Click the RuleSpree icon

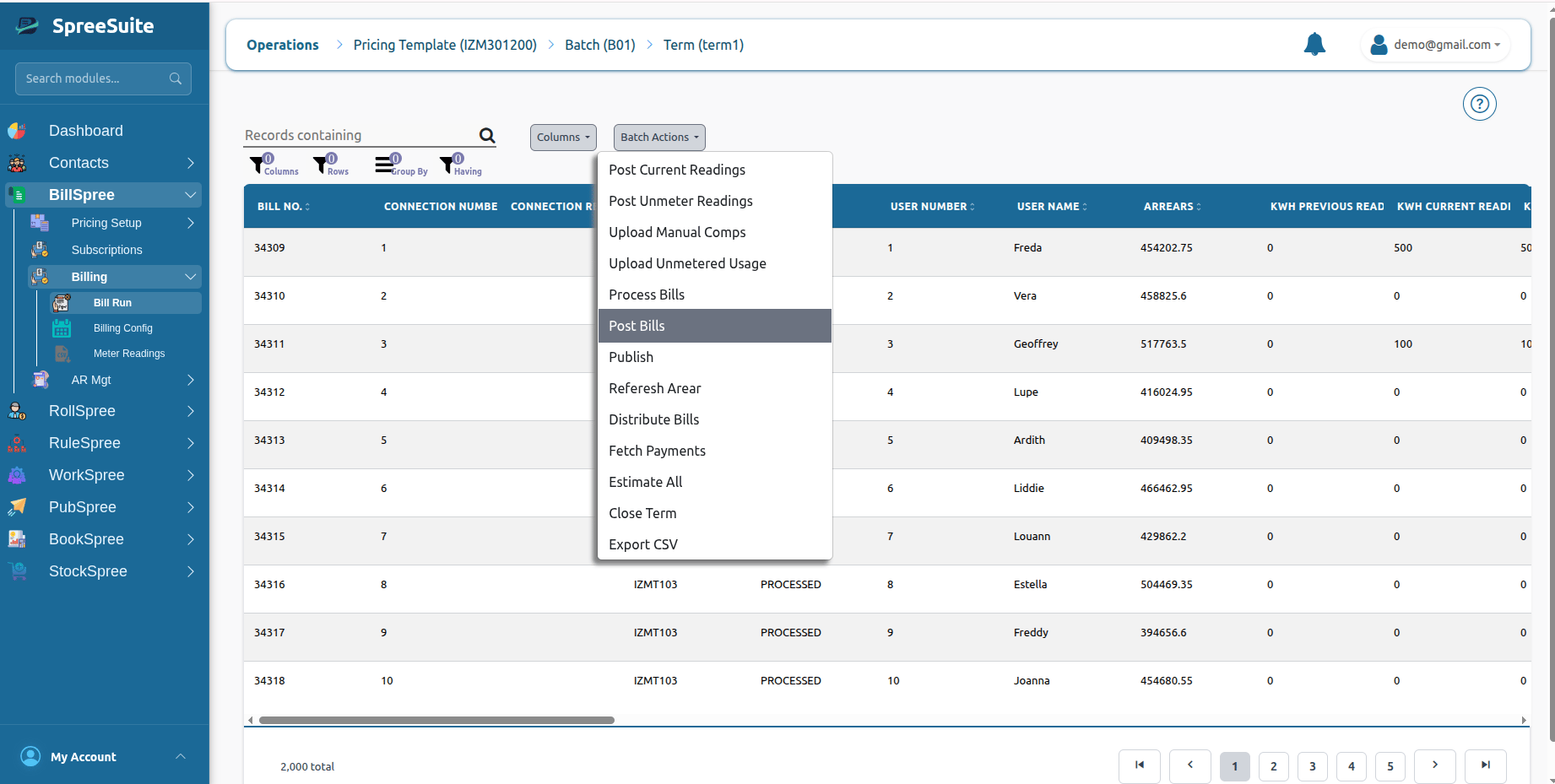click(17, 443)
